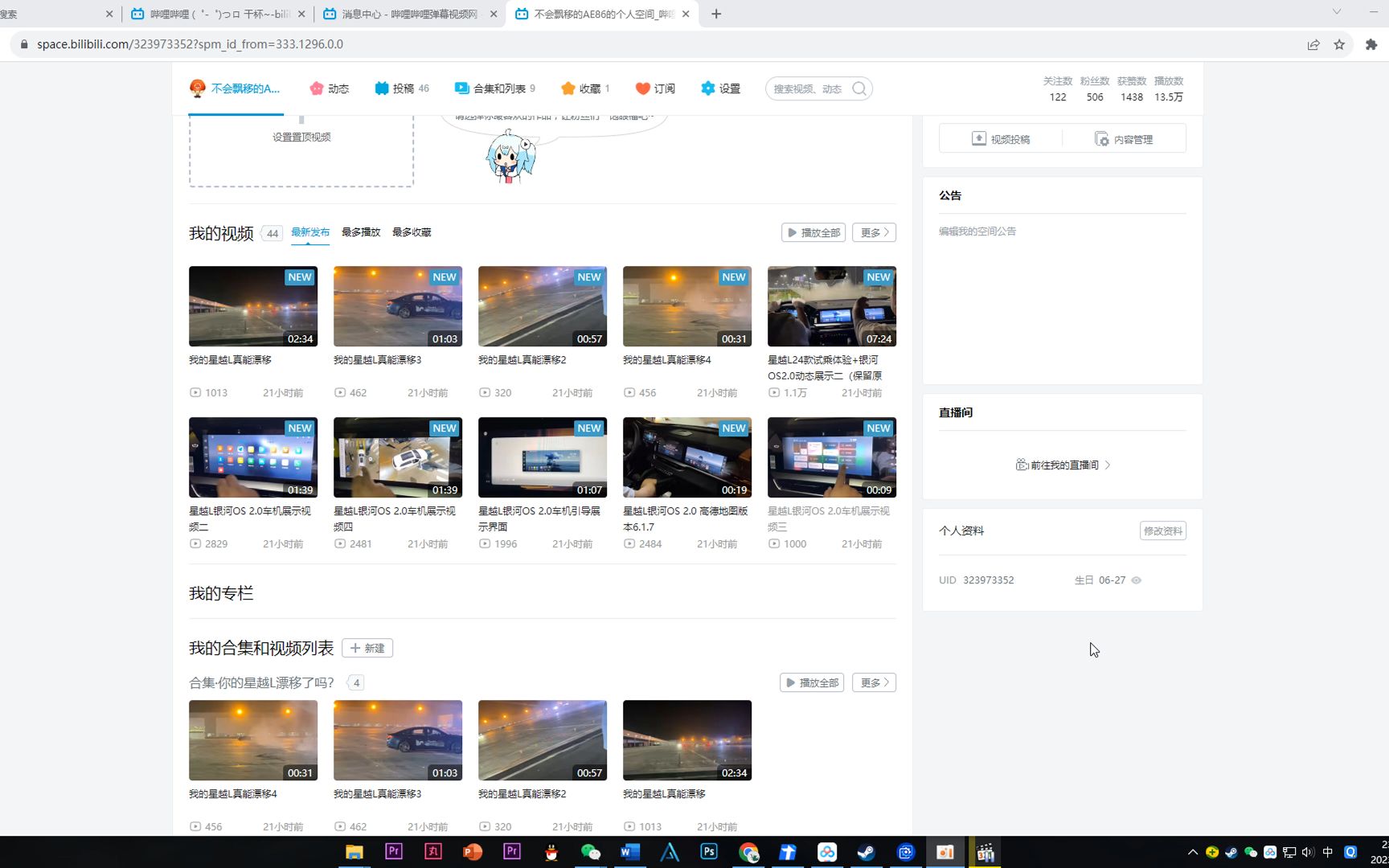Viewport: 1389px width, 868px height.
Task: Click the address bar URL
Action: tap(190, 44)
